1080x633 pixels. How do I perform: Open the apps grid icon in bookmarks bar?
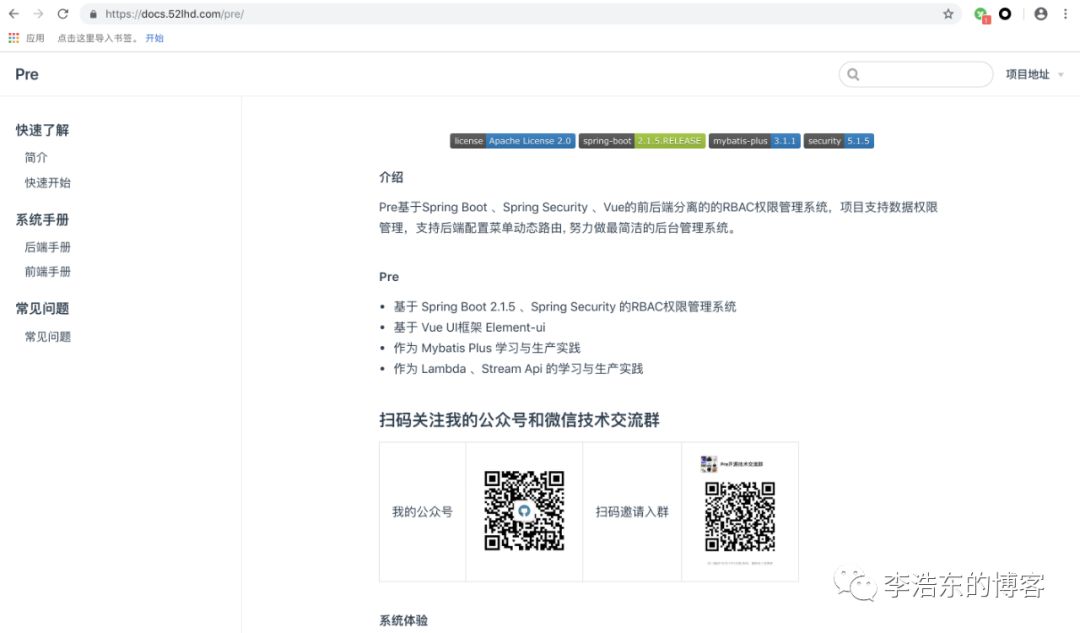coord(14,38)
